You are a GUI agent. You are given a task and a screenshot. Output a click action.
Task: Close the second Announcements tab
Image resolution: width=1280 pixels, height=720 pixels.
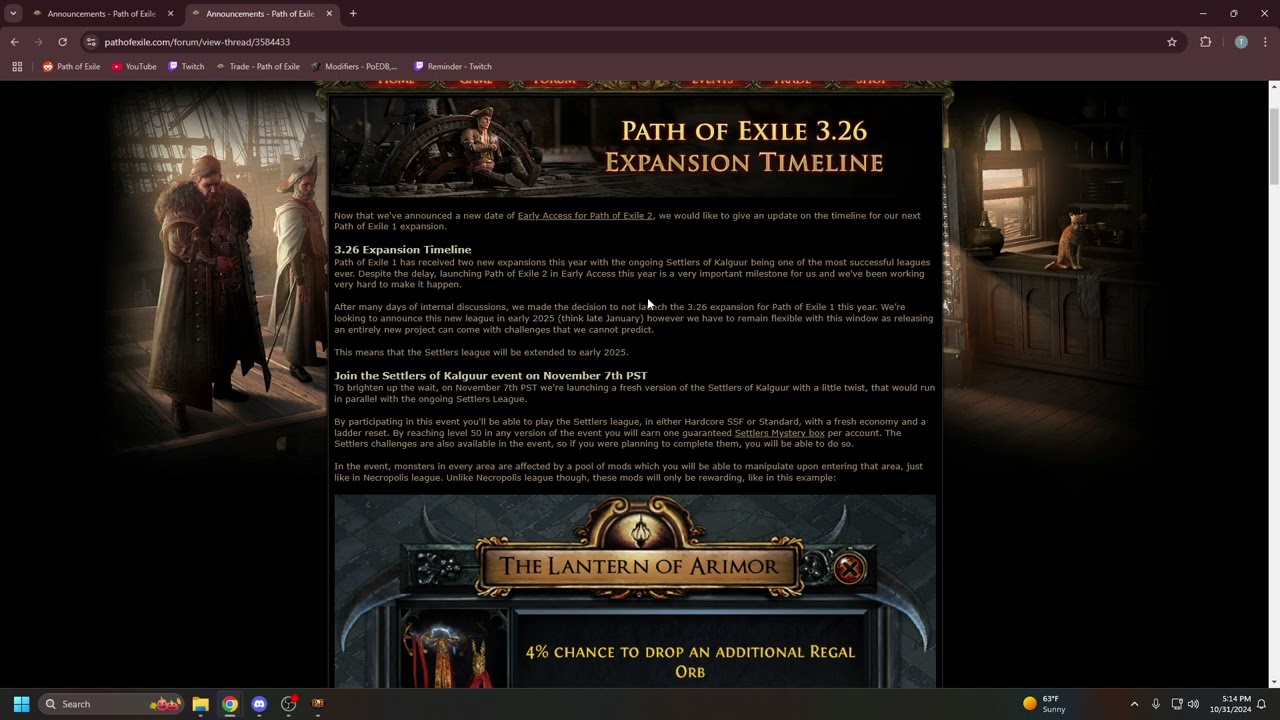(x=329, y=14)
